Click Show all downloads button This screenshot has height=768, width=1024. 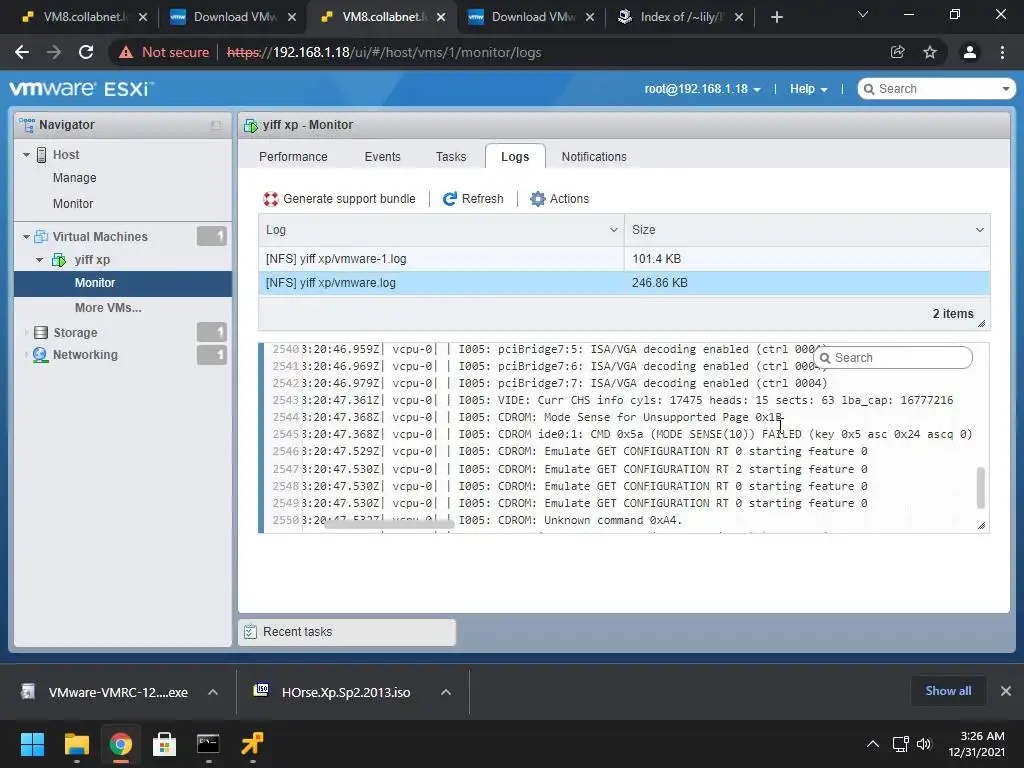(948, 691)
